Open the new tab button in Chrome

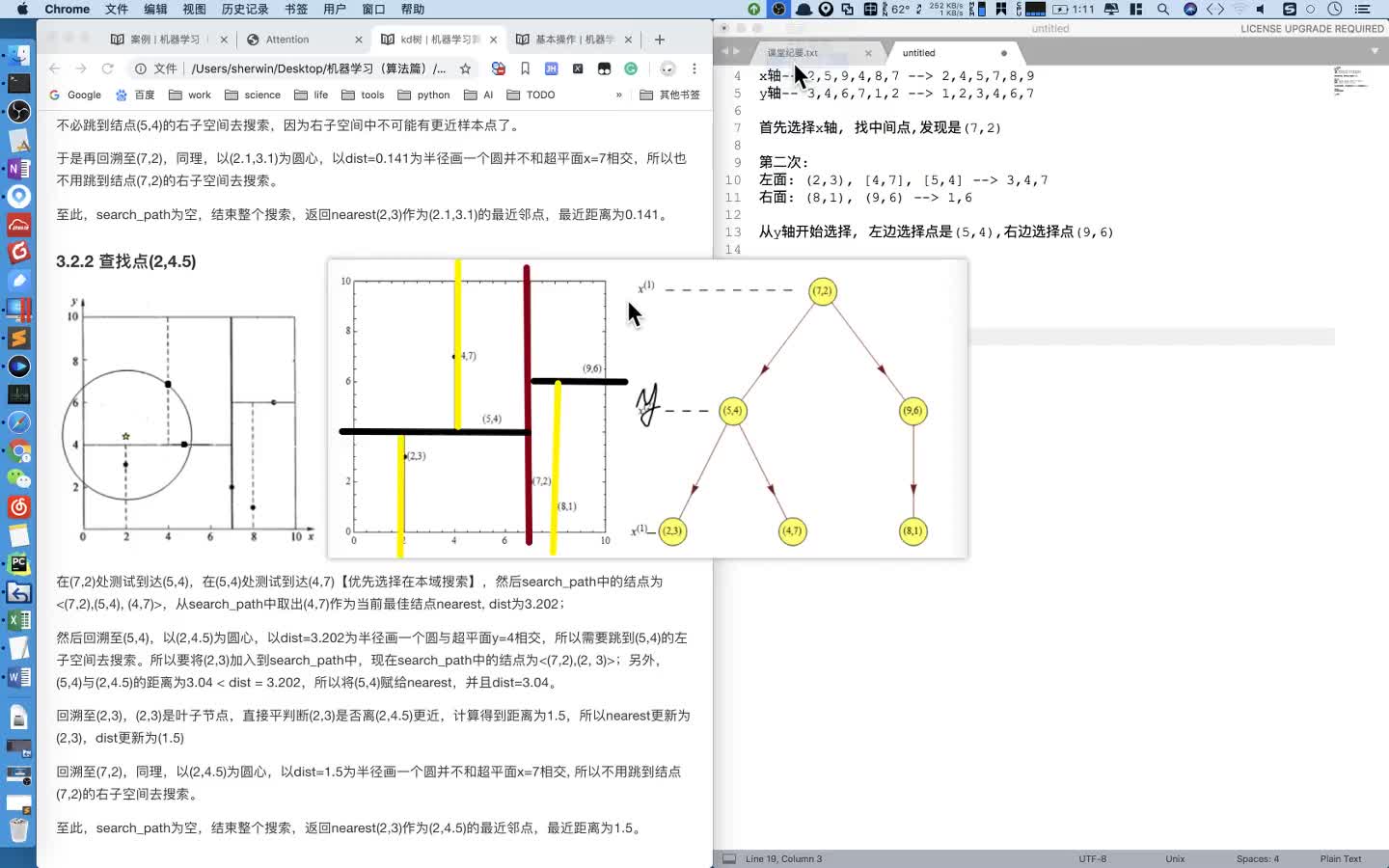coord(660,40)
